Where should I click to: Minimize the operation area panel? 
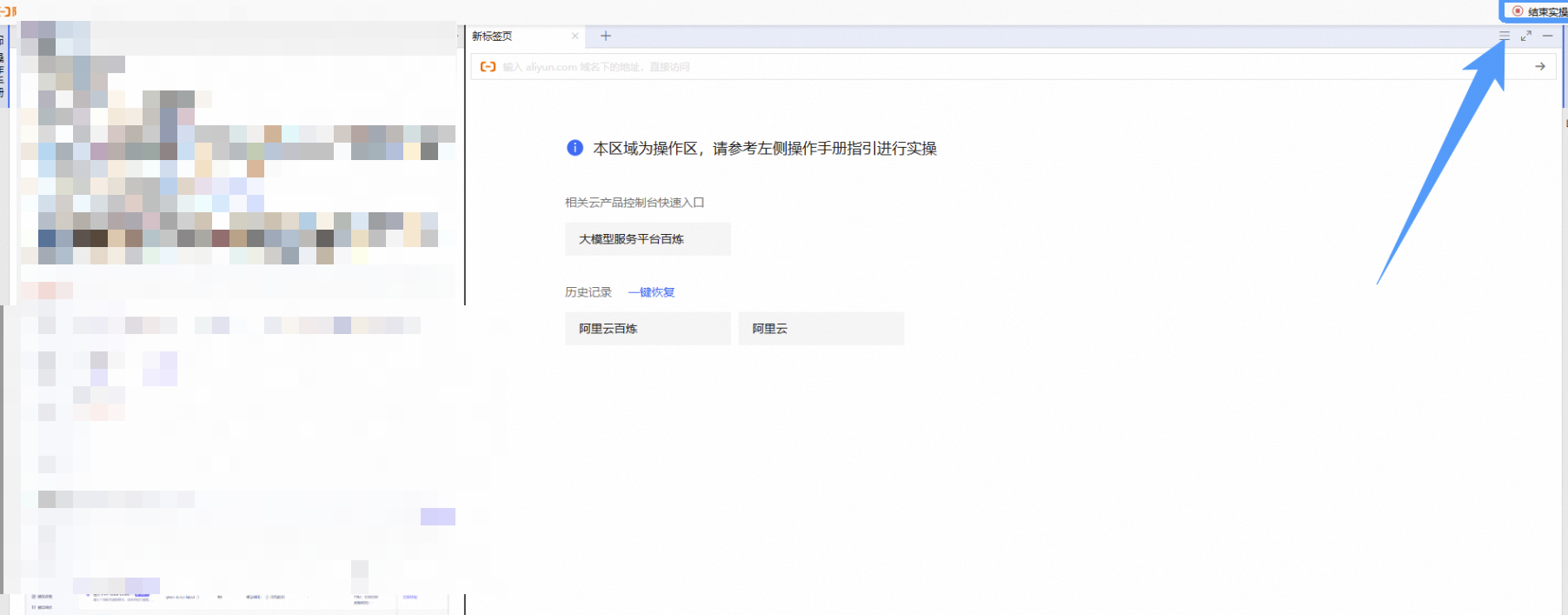click(1548, 36)
